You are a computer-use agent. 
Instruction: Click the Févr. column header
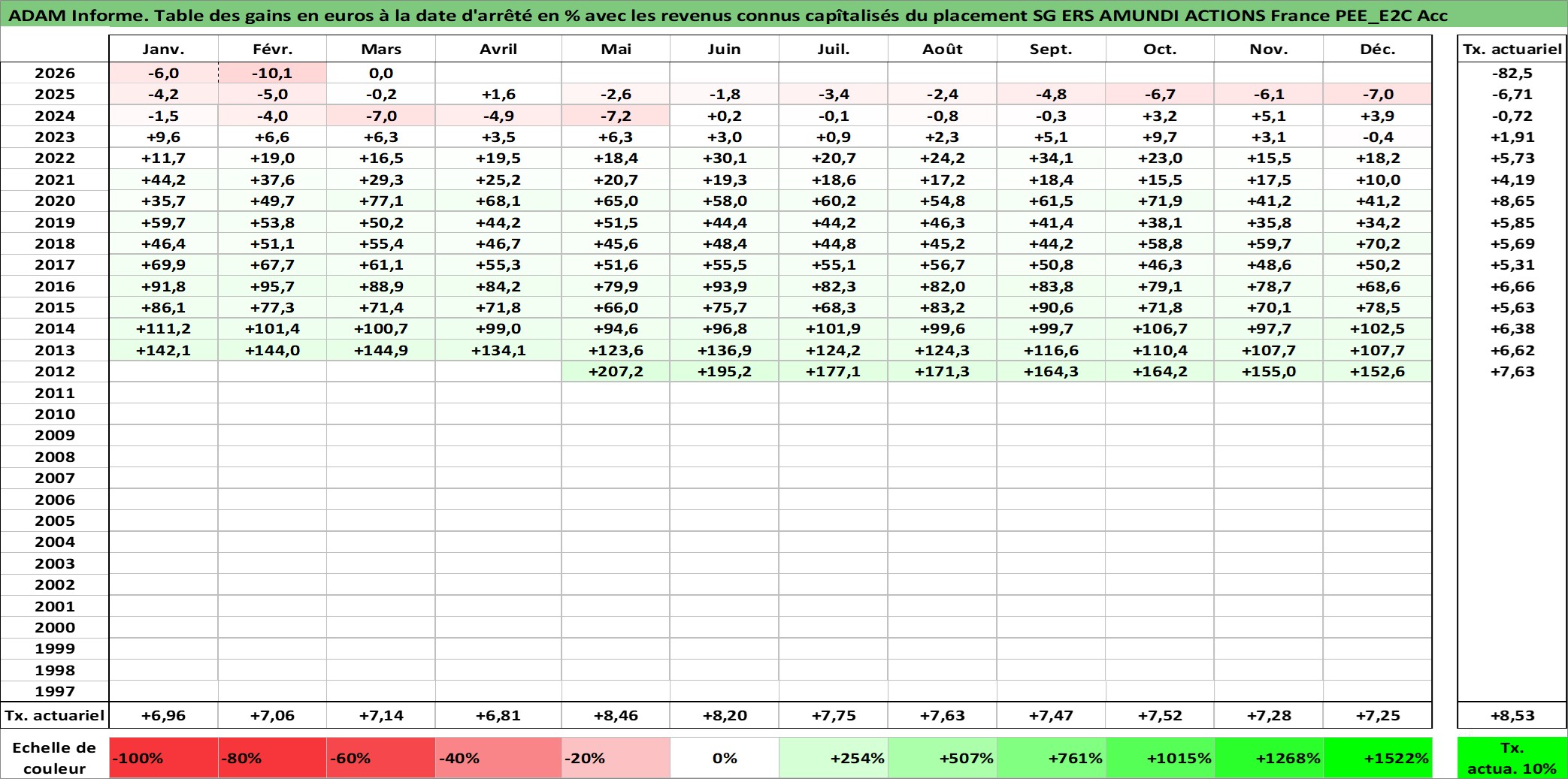pyautogui.click(x=272, y=49)
